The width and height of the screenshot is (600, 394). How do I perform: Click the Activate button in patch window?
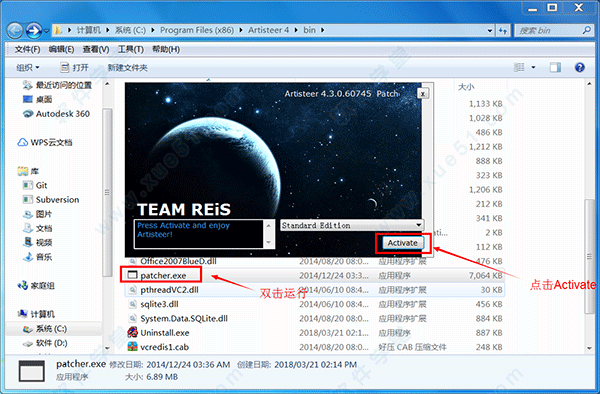coord(403,243)
